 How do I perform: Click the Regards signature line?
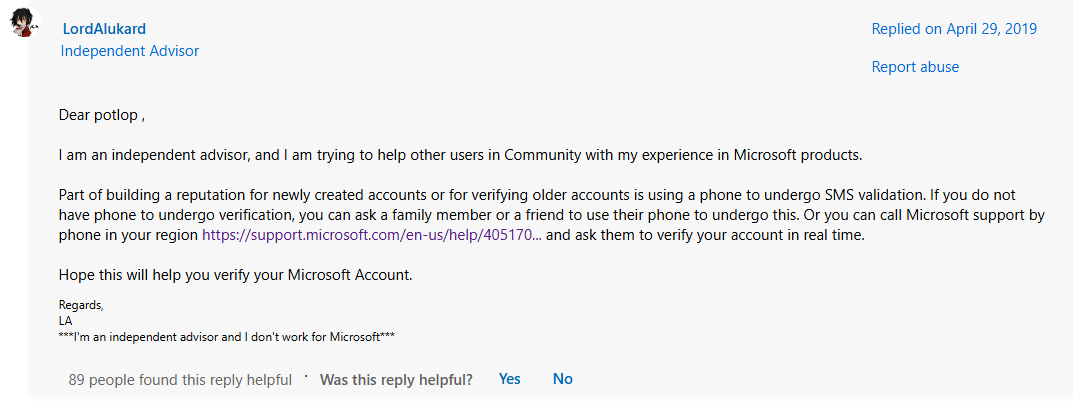(x=81, y=305)
